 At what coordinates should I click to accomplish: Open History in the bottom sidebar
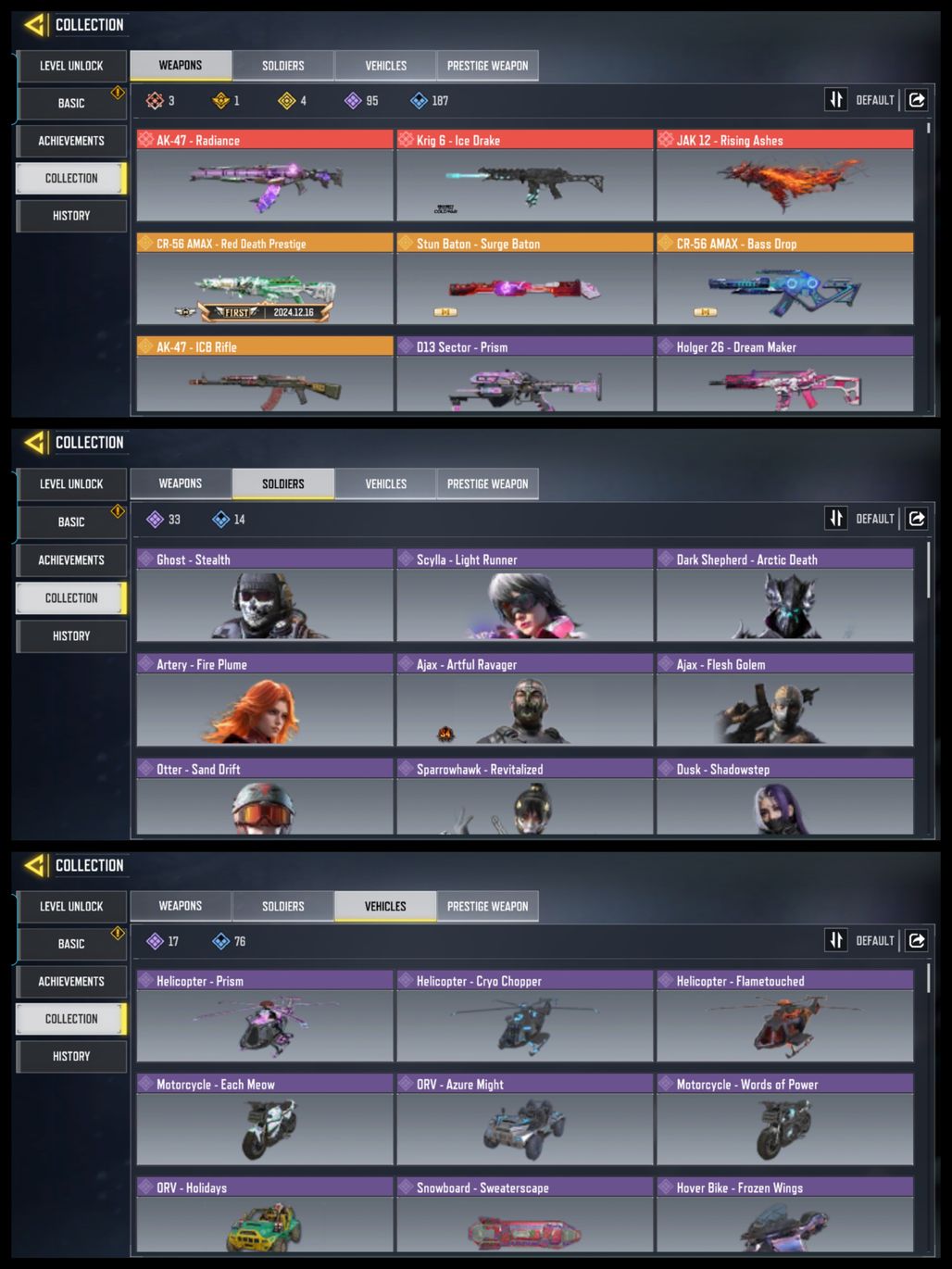71,1056
